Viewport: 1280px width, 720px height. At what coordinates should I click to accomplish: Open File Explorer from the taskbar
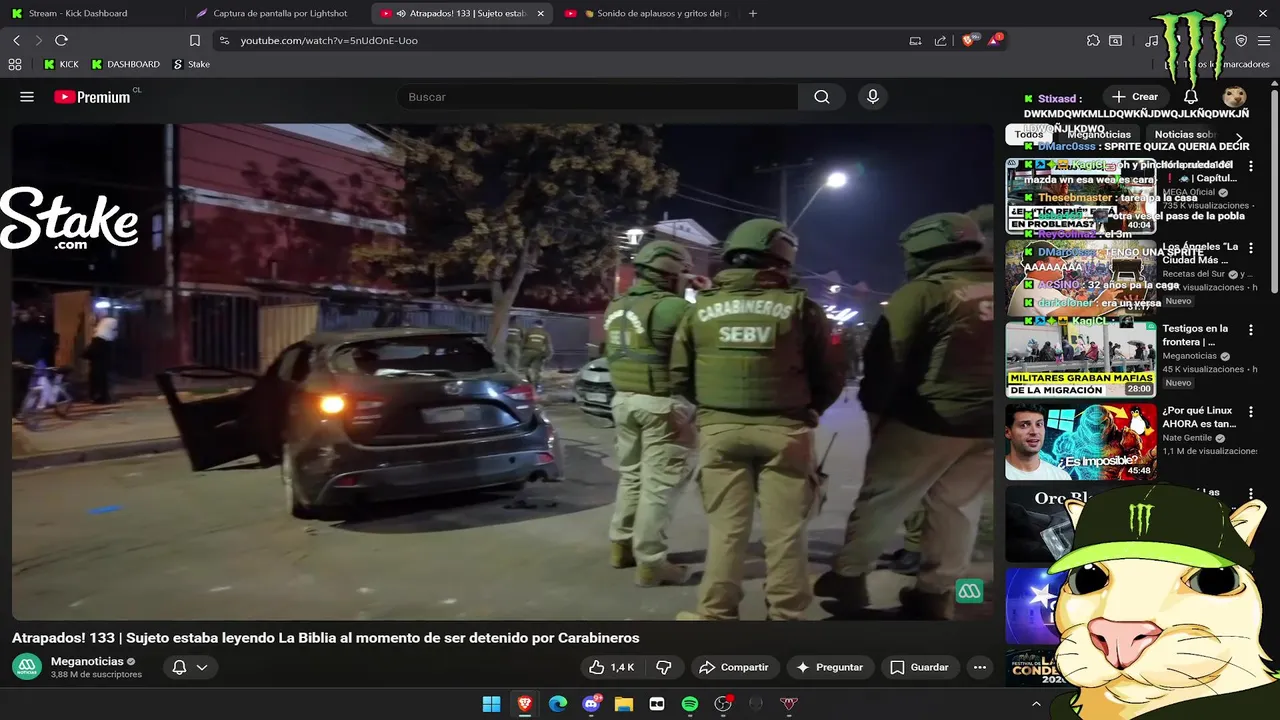[624, 704]
